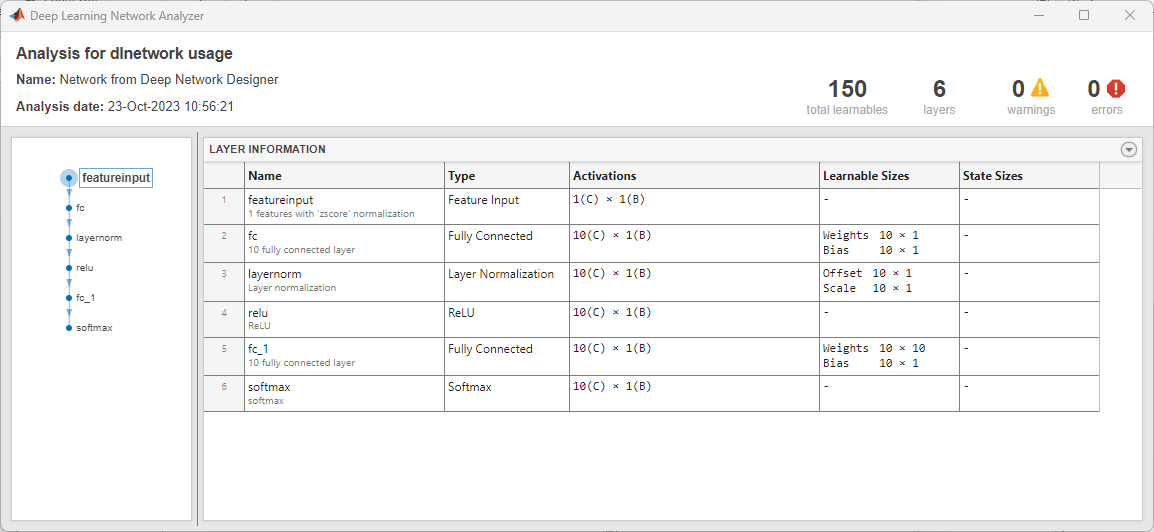The width and height of the screenshot is (1154, 532).
Task: Click the red errors icon
Action: [x=1116, y=89]
